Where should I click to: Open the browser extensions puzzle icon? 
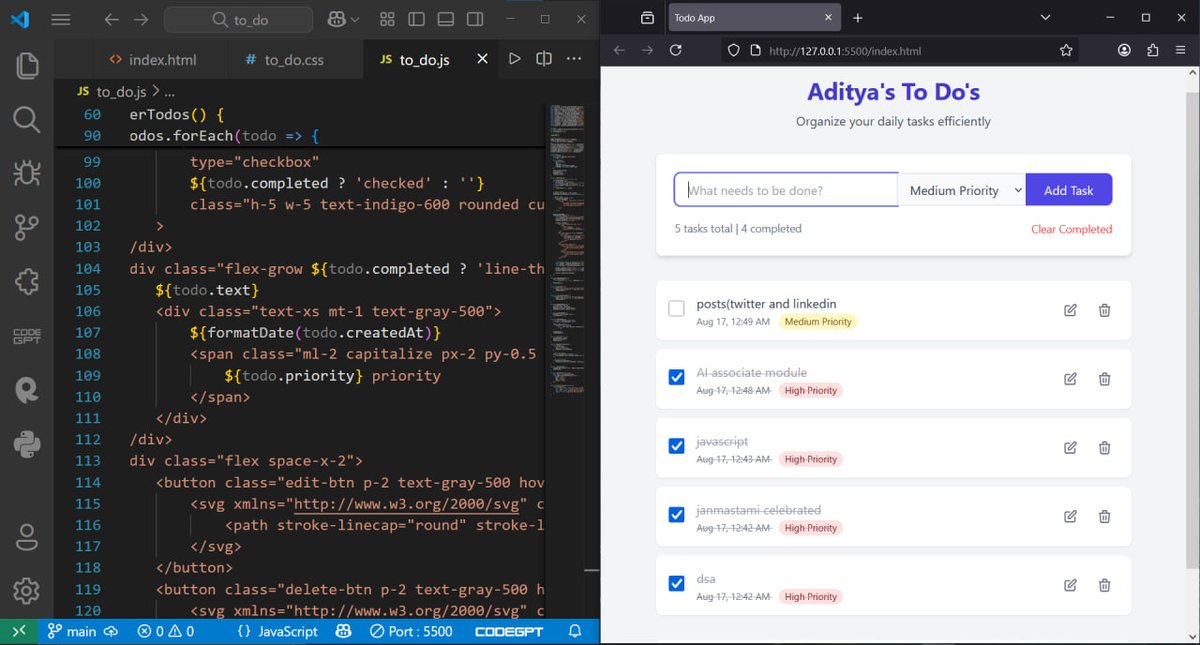tap(1153, 50)
